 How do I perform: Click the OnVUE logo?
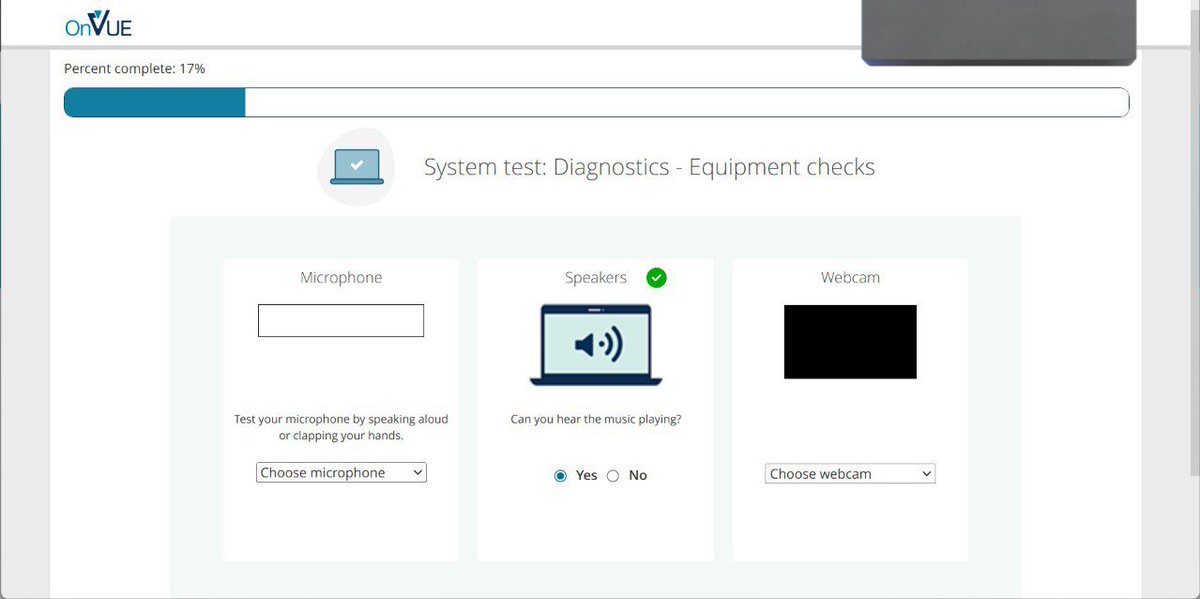(98, 23)
